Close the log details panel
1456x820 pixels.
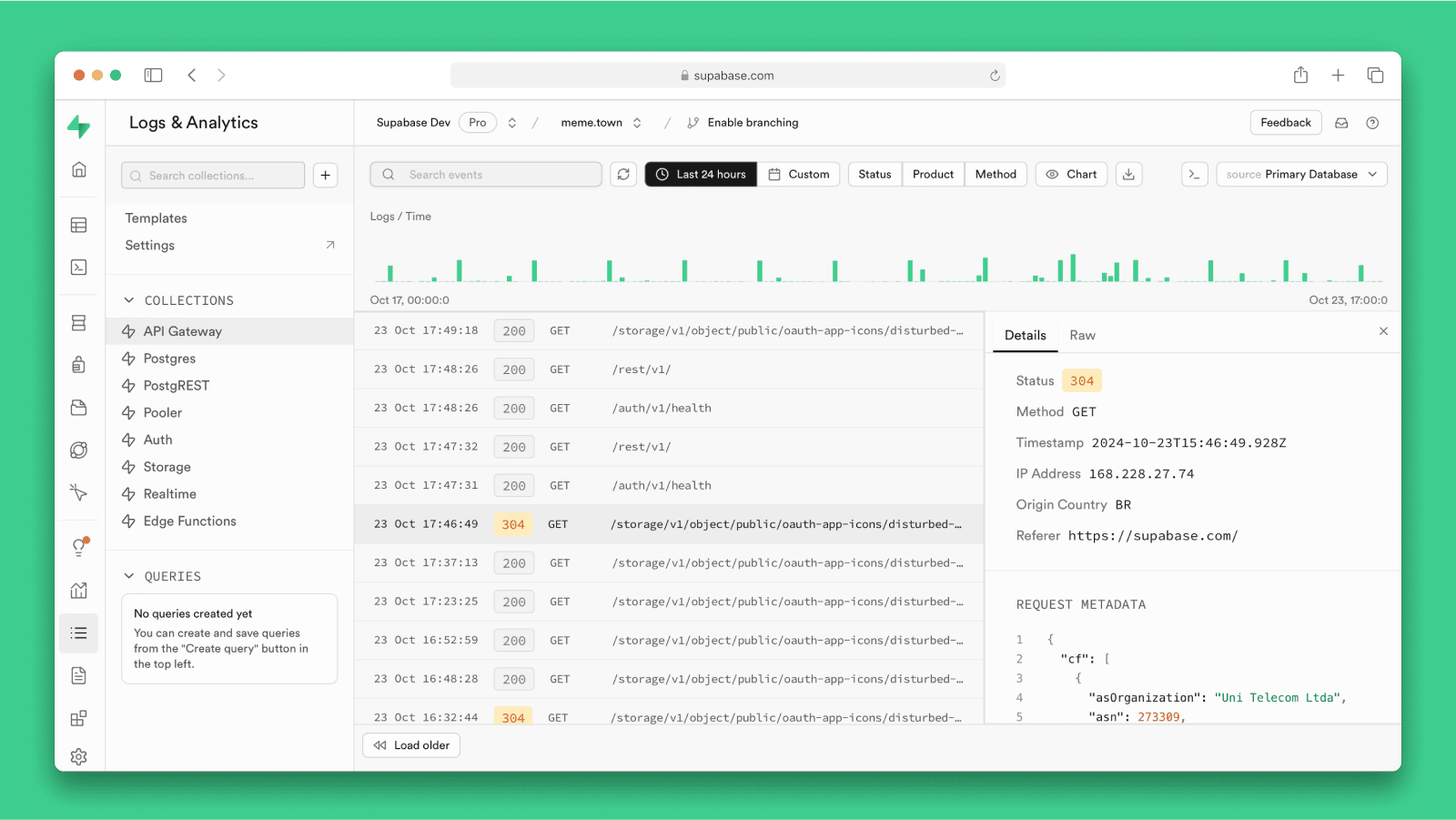point(1383,331)
